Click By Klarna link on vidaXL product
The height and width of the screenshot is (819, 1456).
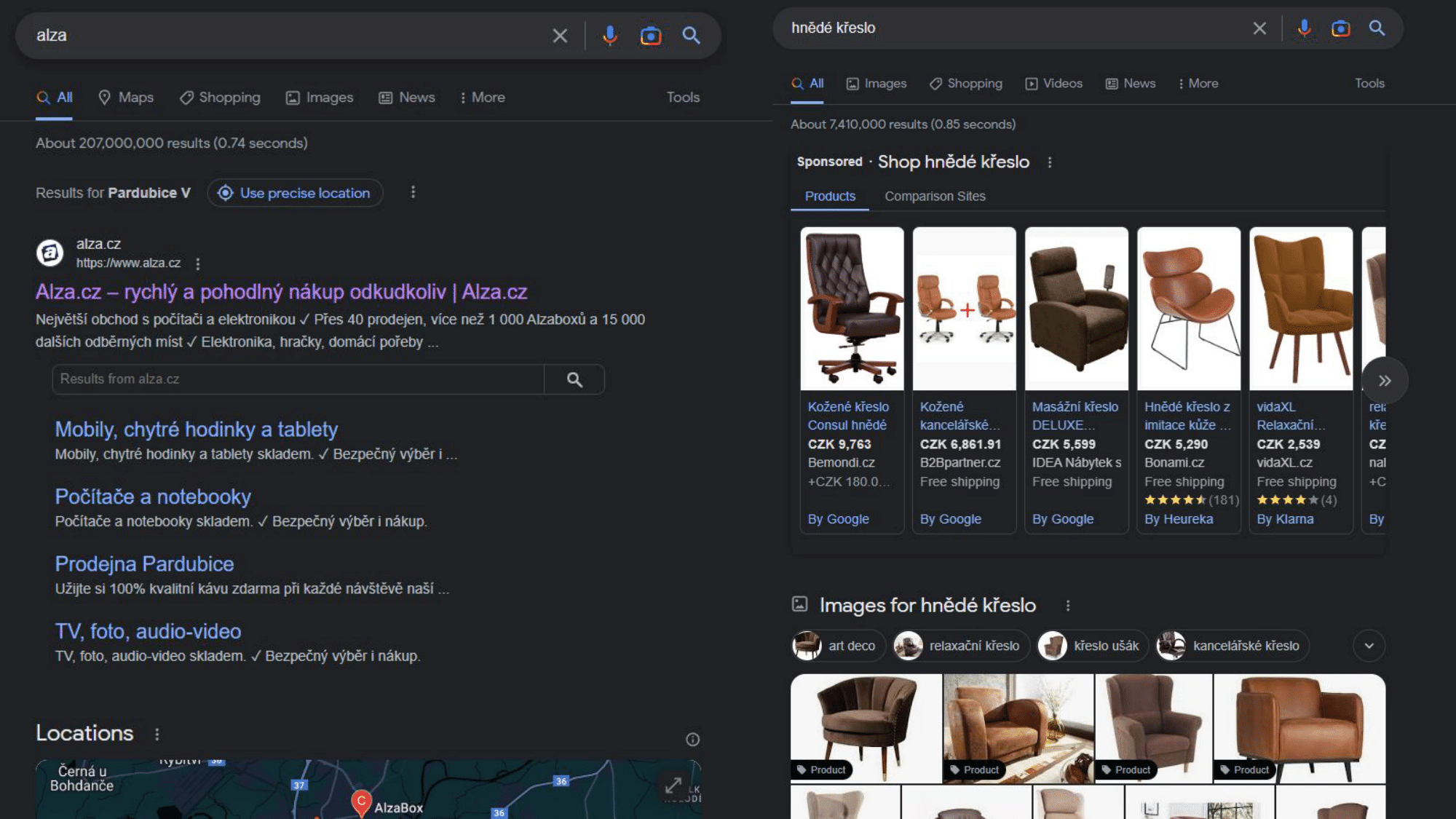[x=1285, y=519]
